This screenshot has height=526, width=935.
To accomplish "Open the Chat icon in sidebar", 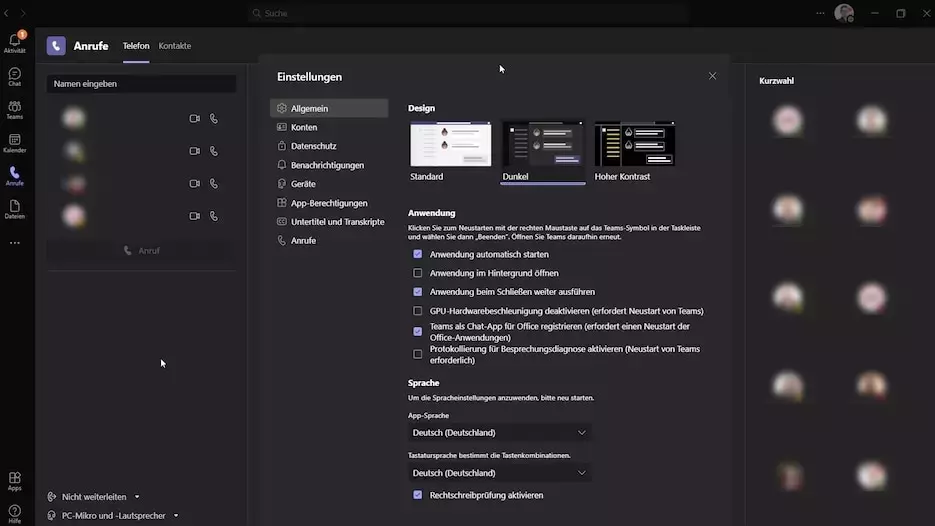I will 14,76.
